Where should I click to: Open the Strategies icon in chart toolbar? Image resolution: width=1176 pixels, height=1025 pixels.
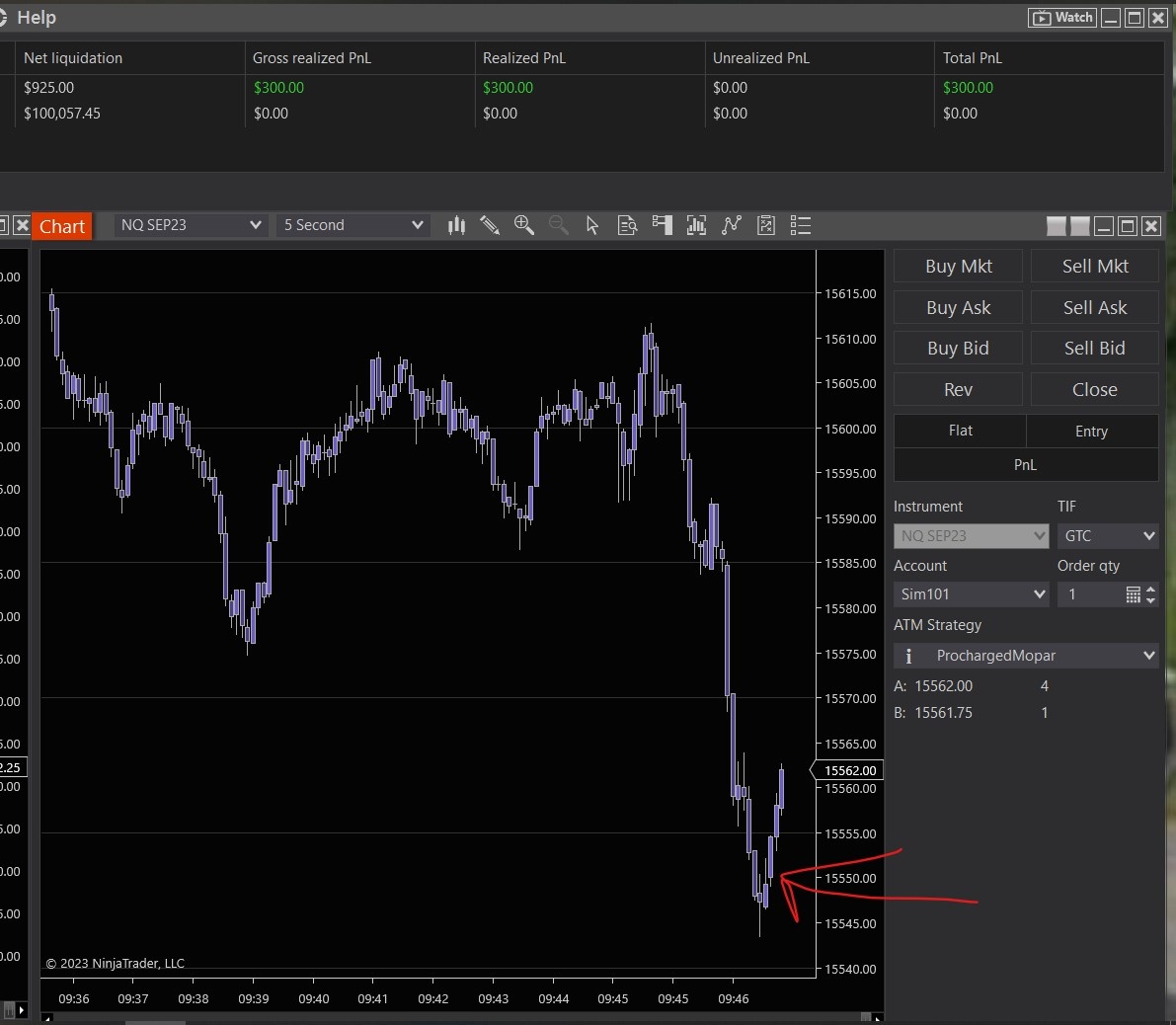[732, 226]
